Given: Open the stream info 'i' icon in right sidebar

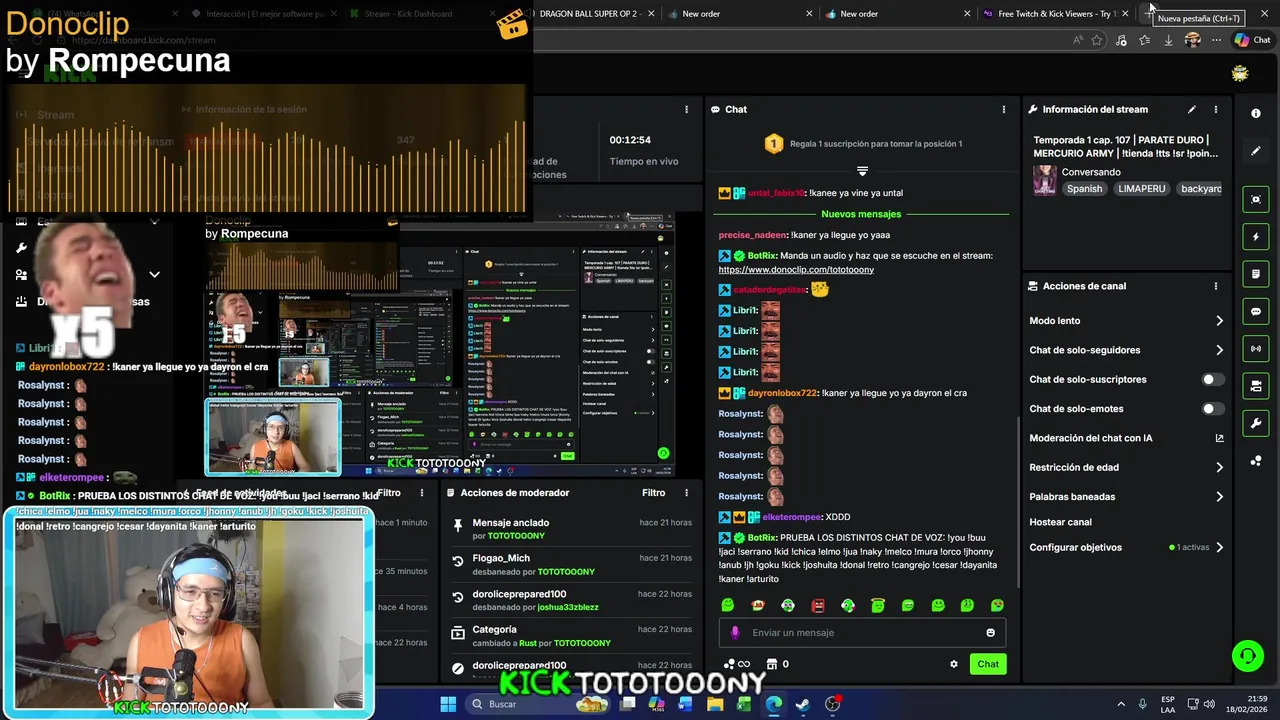Looking at the screenshot, I should pos(1256,113).
